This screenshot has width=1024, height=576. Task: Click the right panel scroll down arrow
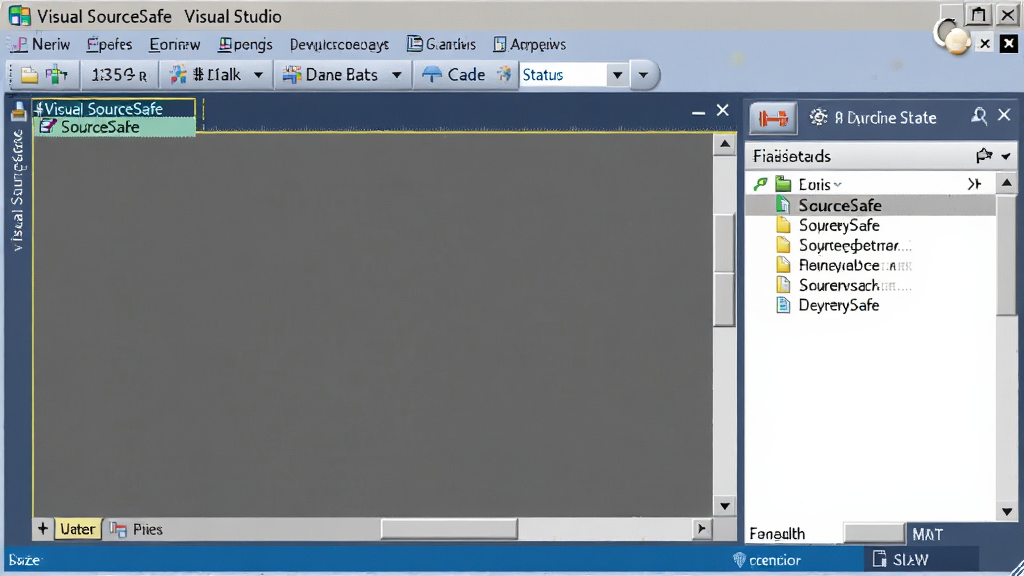(1006, 512)
